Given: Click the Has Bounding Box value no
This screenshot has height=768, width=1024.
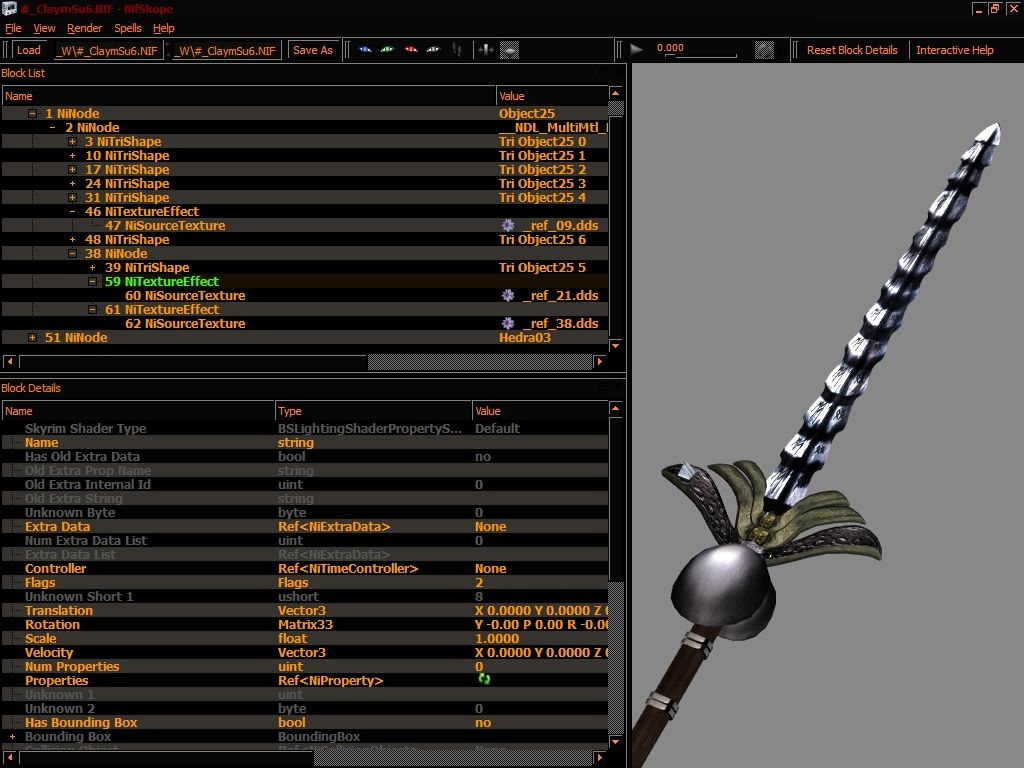Looking at the screenshot, I should [x=483, y=722].
